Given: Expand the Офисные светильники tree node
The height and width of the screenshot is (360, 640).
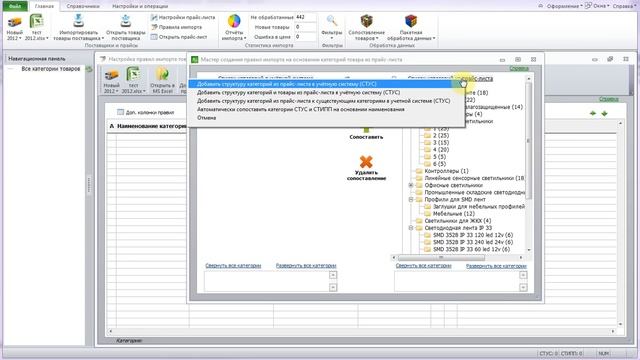Looking at the screenshot, I should (x=411, y=185).
